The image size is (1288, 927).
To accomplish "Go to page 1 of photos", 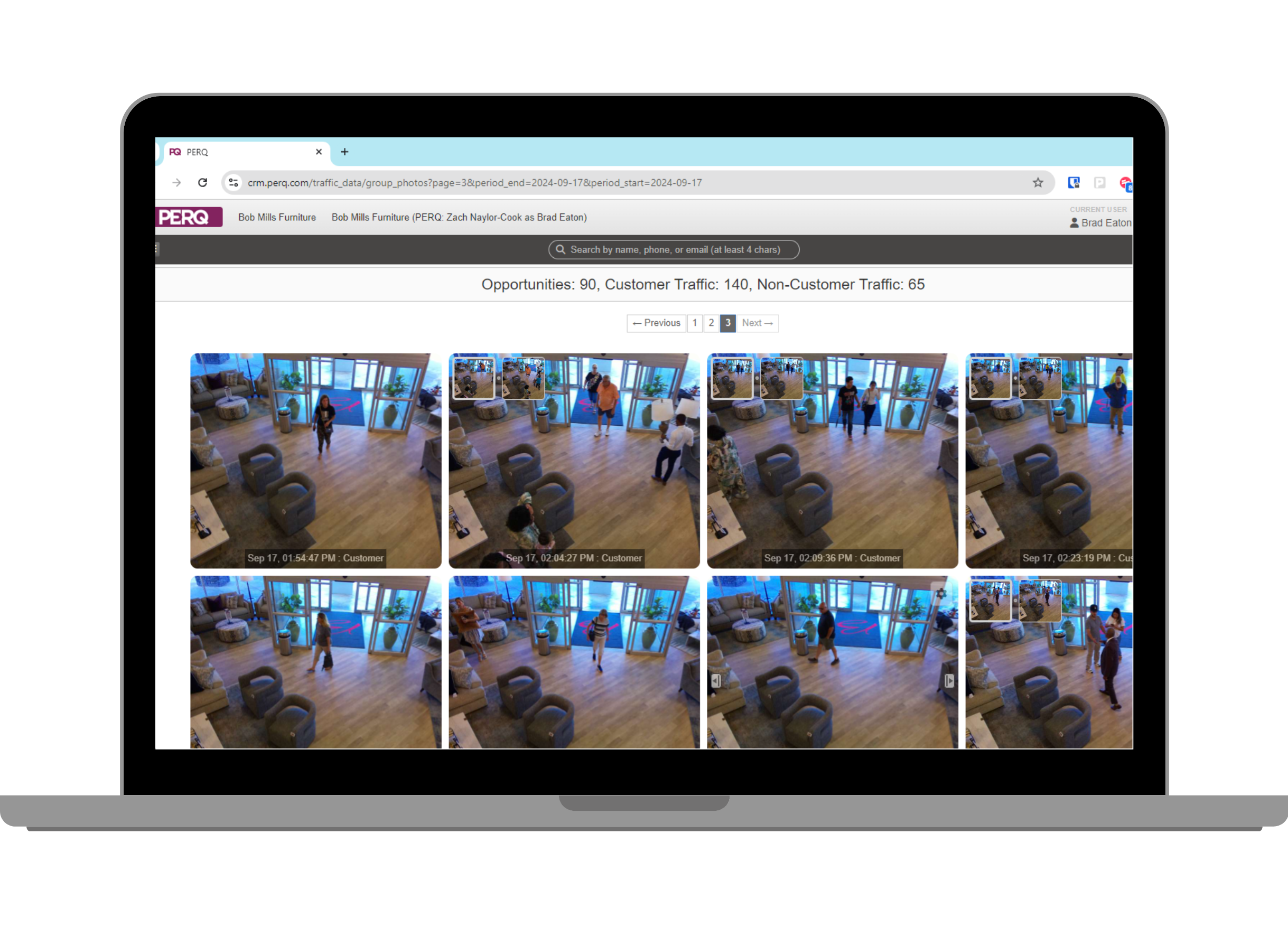I will 695,323.
